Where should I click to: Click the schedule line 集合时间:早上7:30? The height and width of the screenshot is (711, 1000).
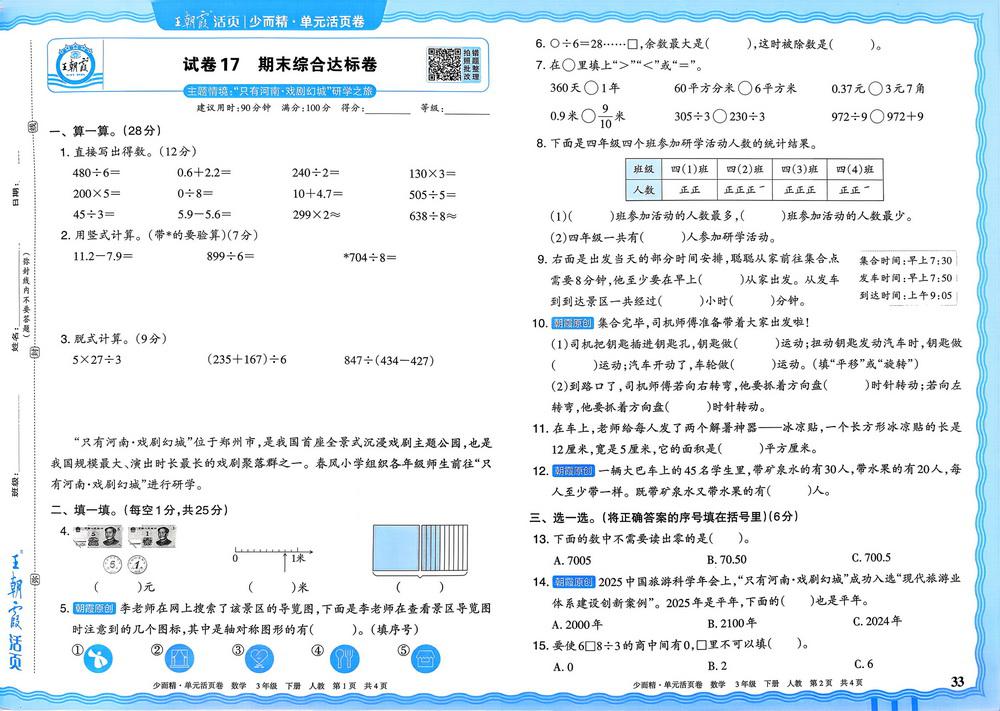[906, 260]
